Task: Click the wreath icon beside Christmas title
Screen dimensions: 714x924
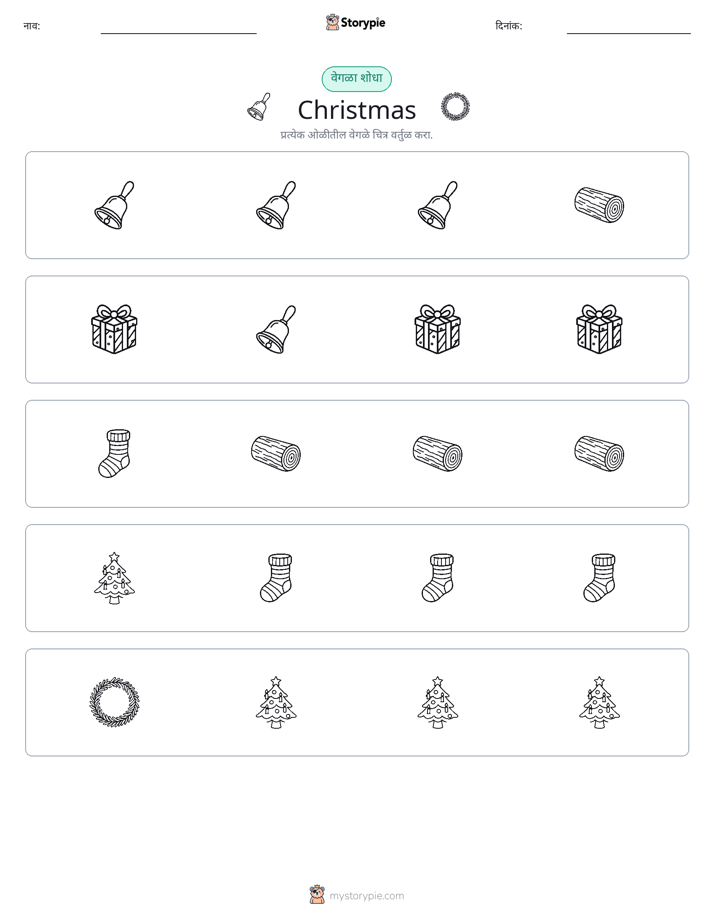Action: [x=455, y=107]
